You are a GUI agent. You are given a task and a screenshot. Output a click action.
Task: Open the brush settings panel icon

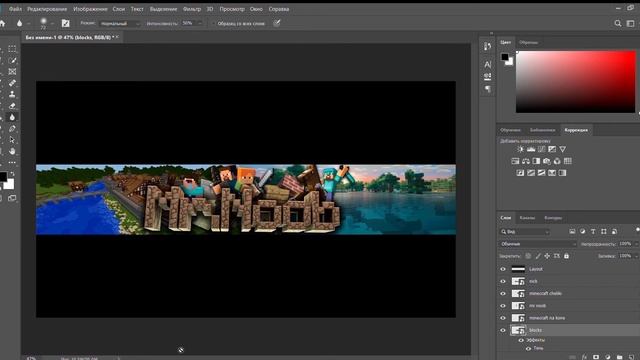65,23
